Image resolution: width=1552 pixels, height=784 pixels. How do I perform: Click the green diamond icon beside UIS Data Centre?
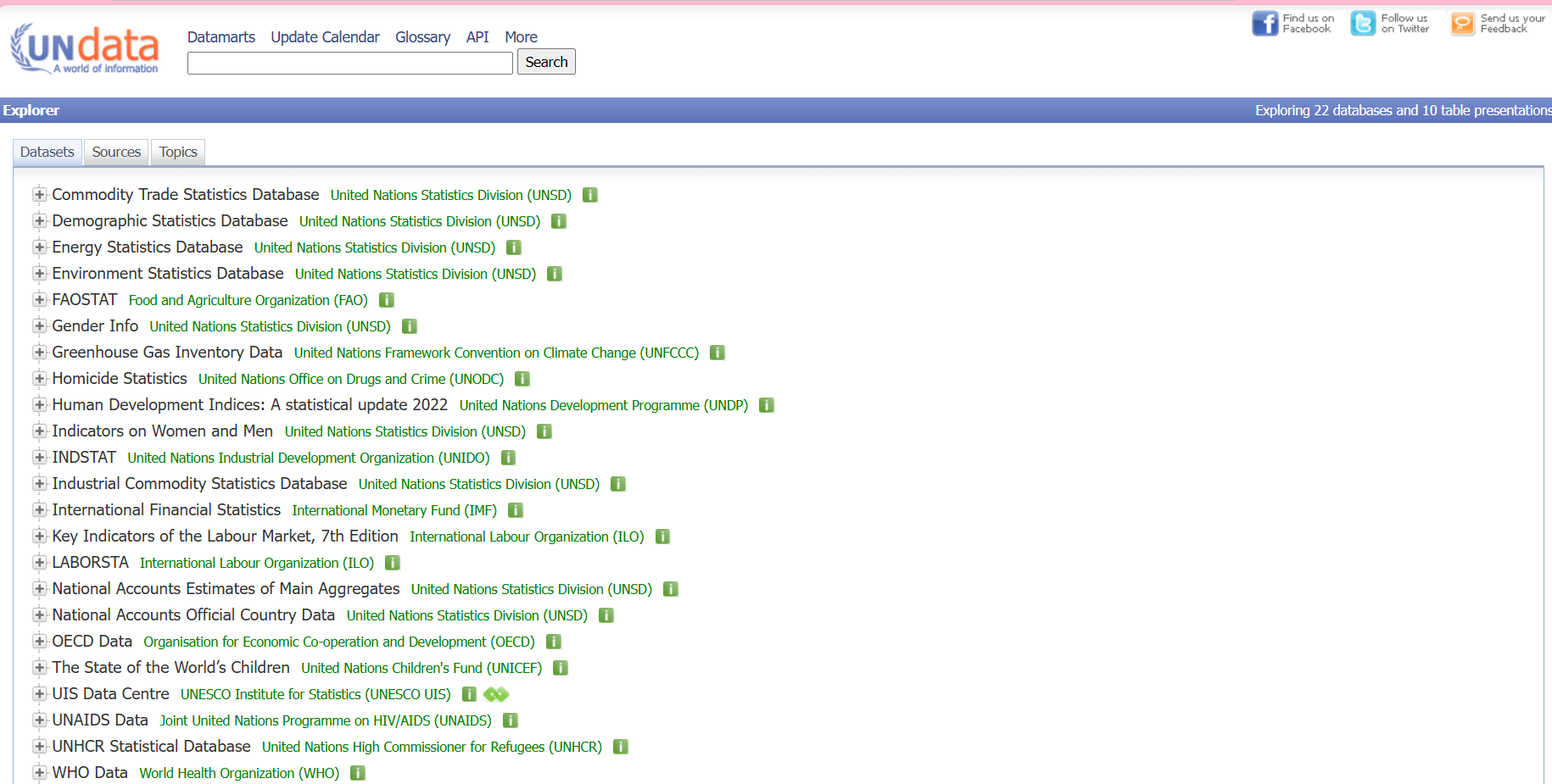click(x=496, y=694)
